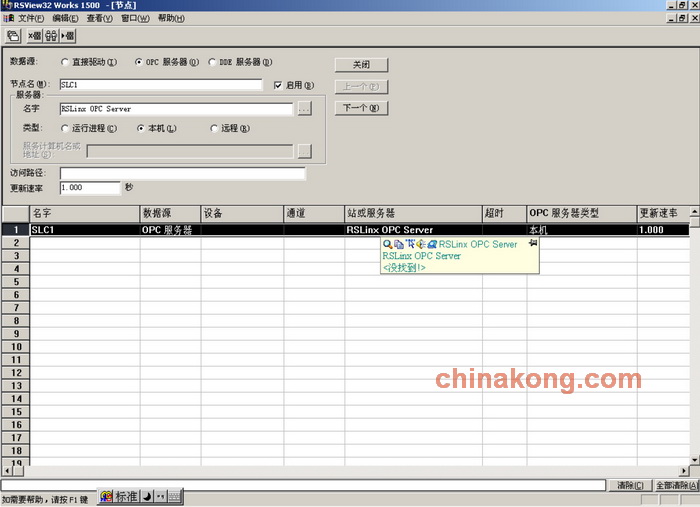The image size is (700, 507).
Task: Click the OPC 服务器类型 column header
Action: (x=582, y=213)
